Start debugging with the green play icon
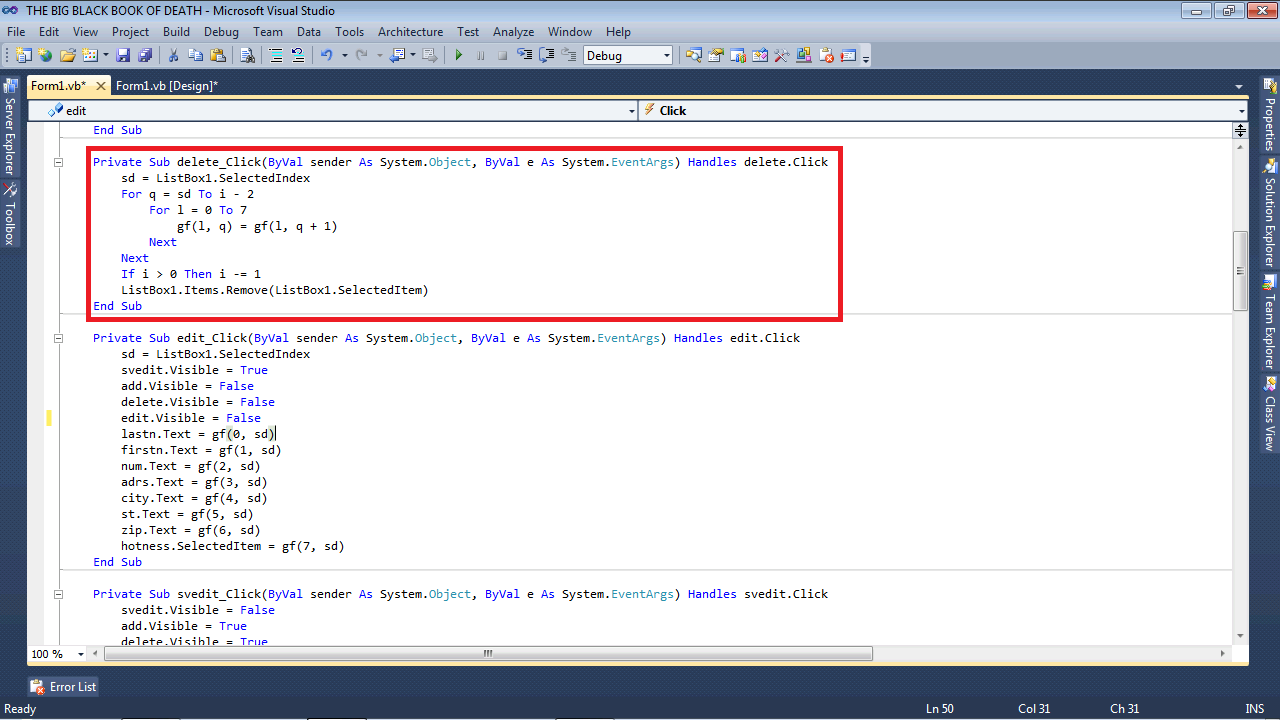This screenshot has height=720, width=1280. pos(459,55)
